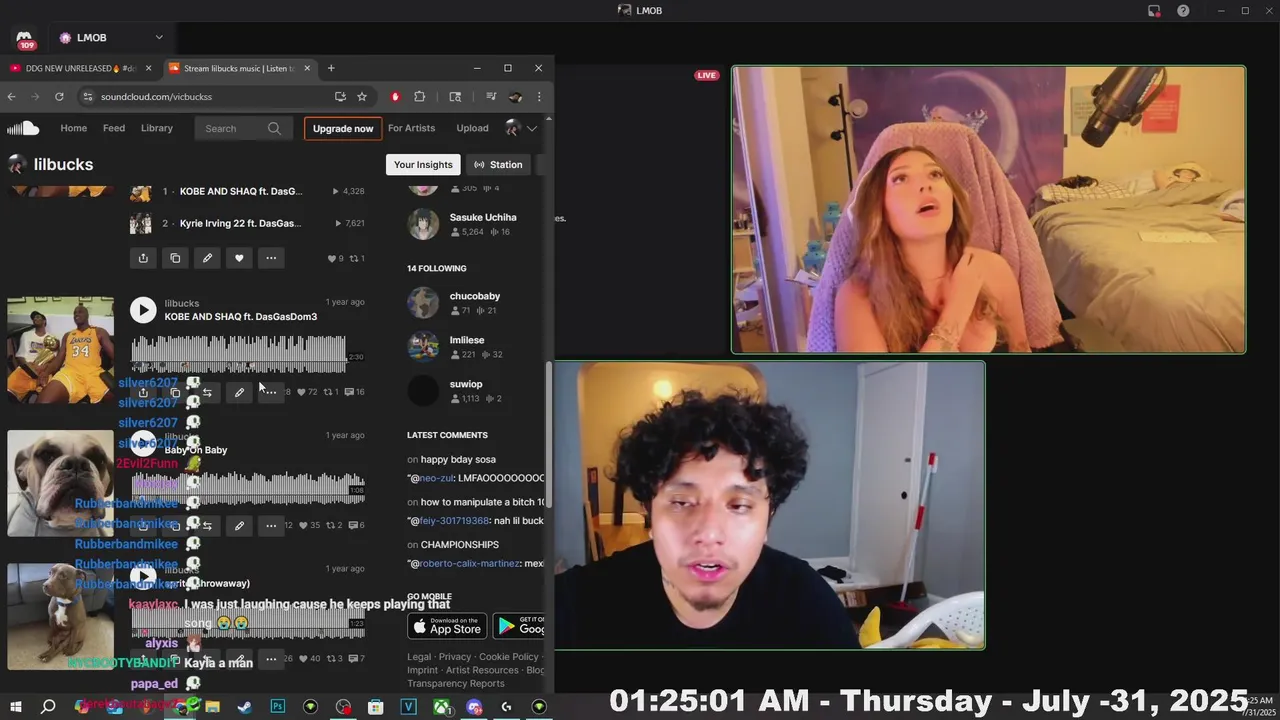Screen dimensions: 1280x720
Task: Open the chucobaby profile
Action: point(475,296)
